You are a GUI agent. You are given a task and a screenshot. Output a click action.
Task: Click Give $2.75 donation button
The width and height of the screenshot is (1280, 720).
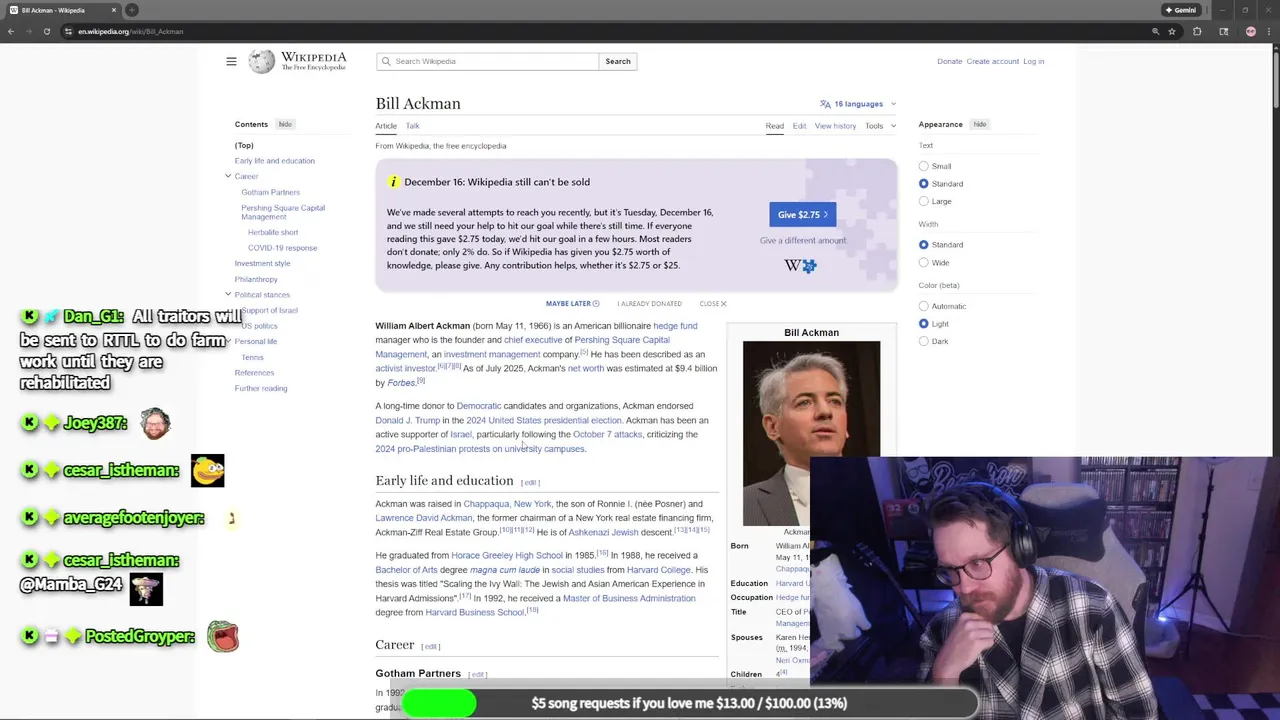[803, 214]
